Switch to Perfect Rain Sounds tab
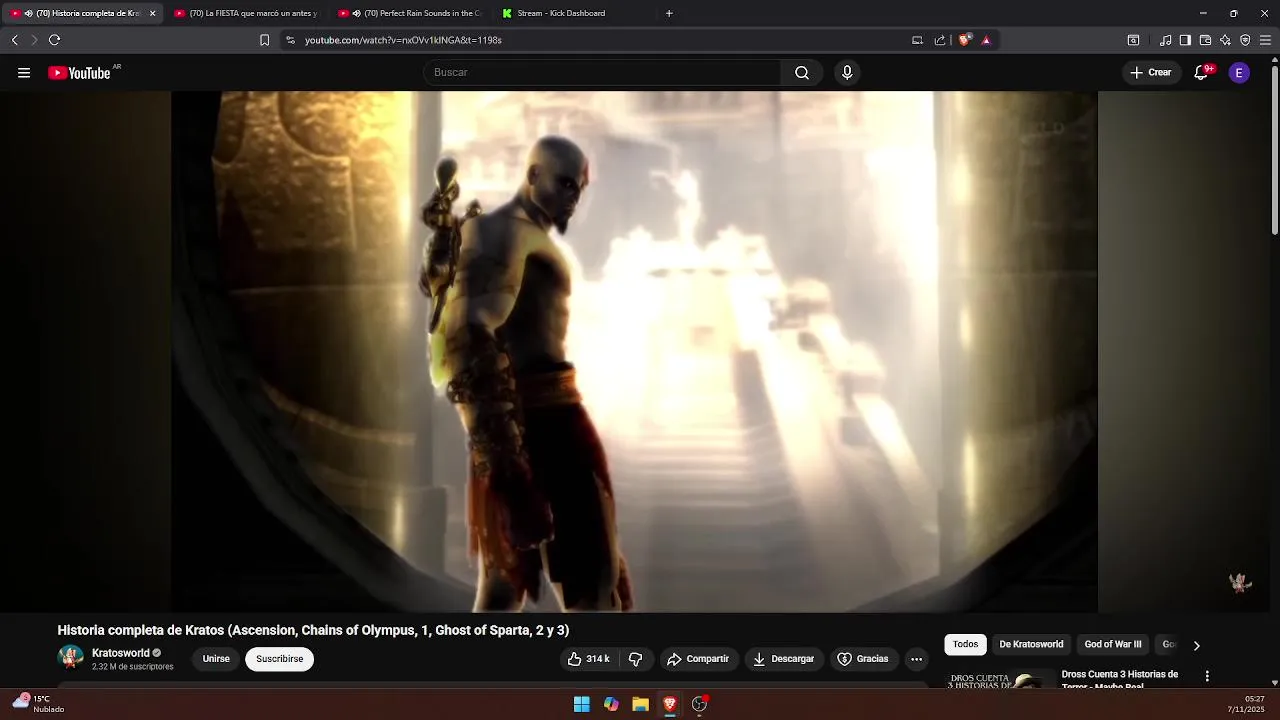This screenshot has height=720, width=1280. [x=411, y=13]
